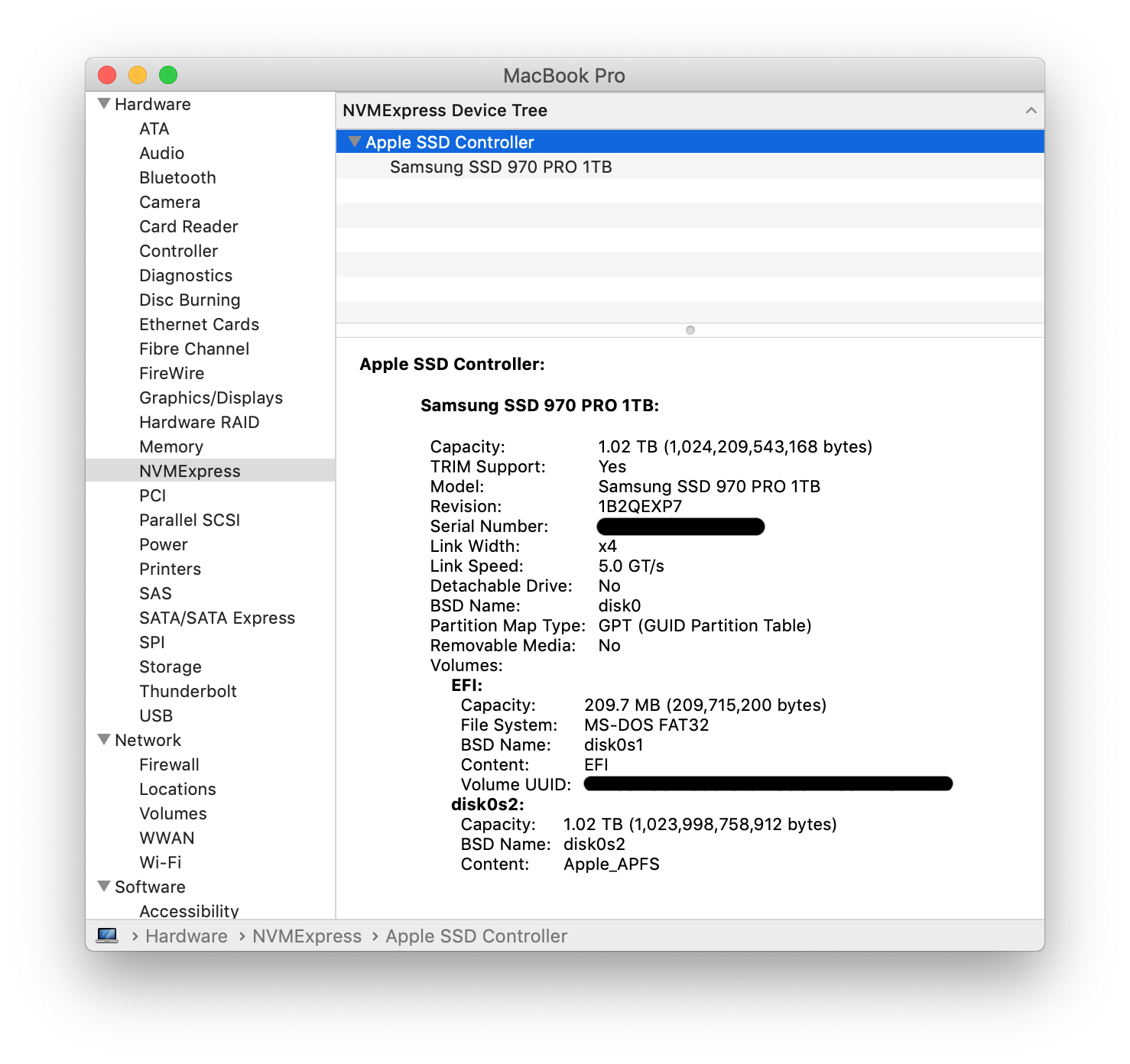The height and width of the screenshot is (1064, 1130).
Task: Select Printers in the sidebar
Action: (x=170, y=569)
